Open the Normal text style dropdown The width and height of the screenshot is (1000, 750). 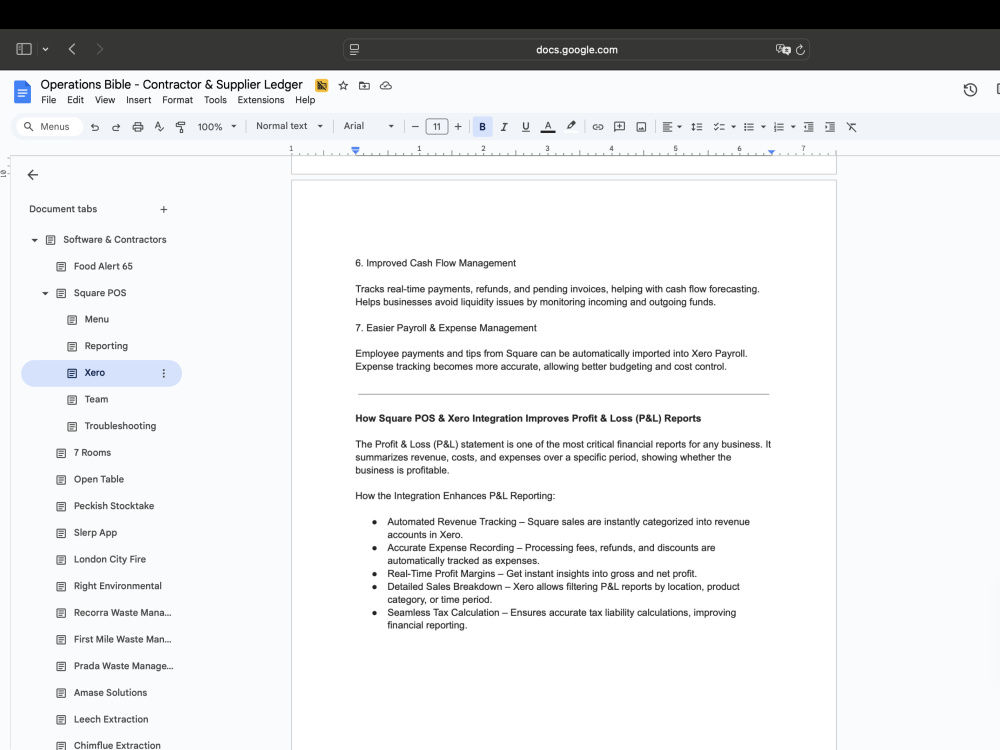tap(289, 126)
